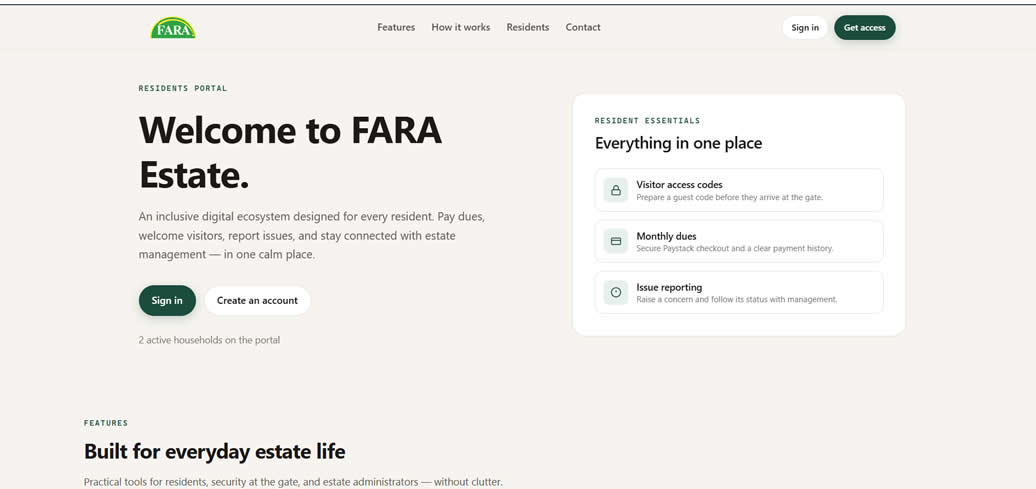Open the Visitor access codes card title
The height and width of the screenshot is (489, 1036).
(679, 184)
